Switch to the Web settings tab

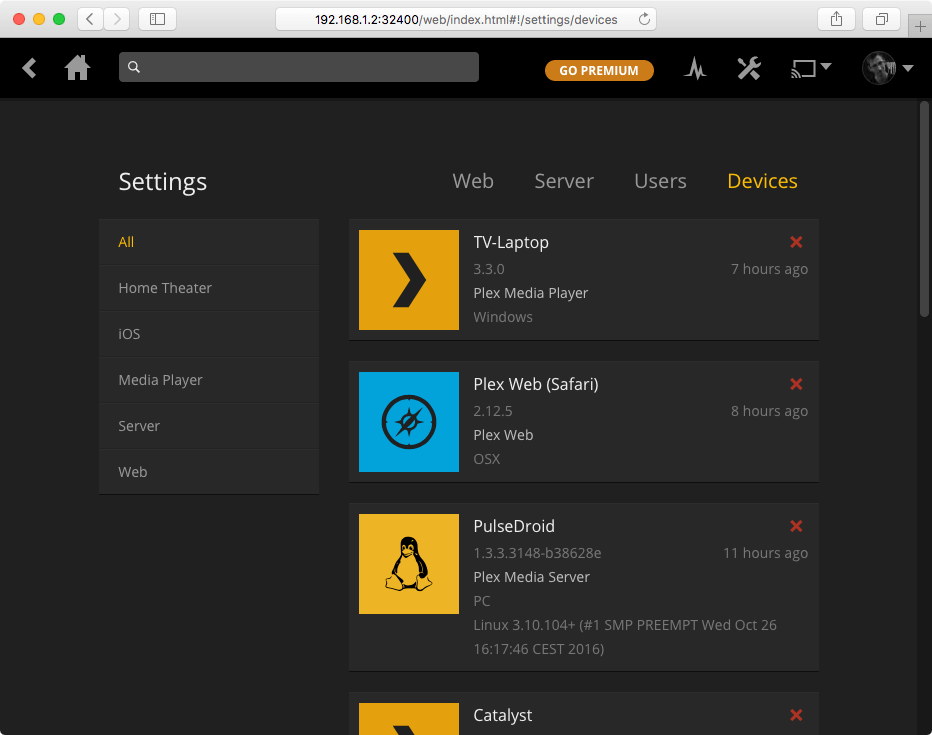click(473, 181)
